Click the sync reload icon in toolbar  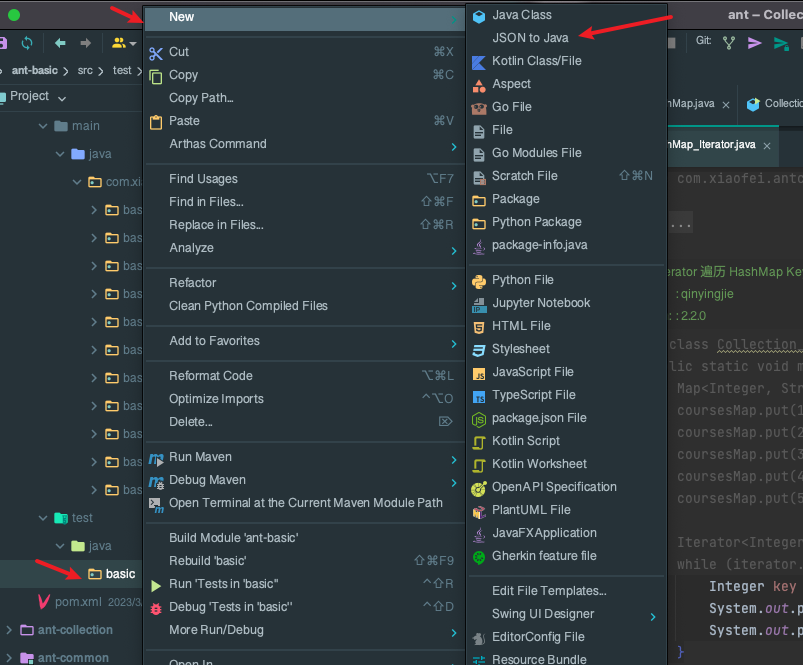point(27,43)
